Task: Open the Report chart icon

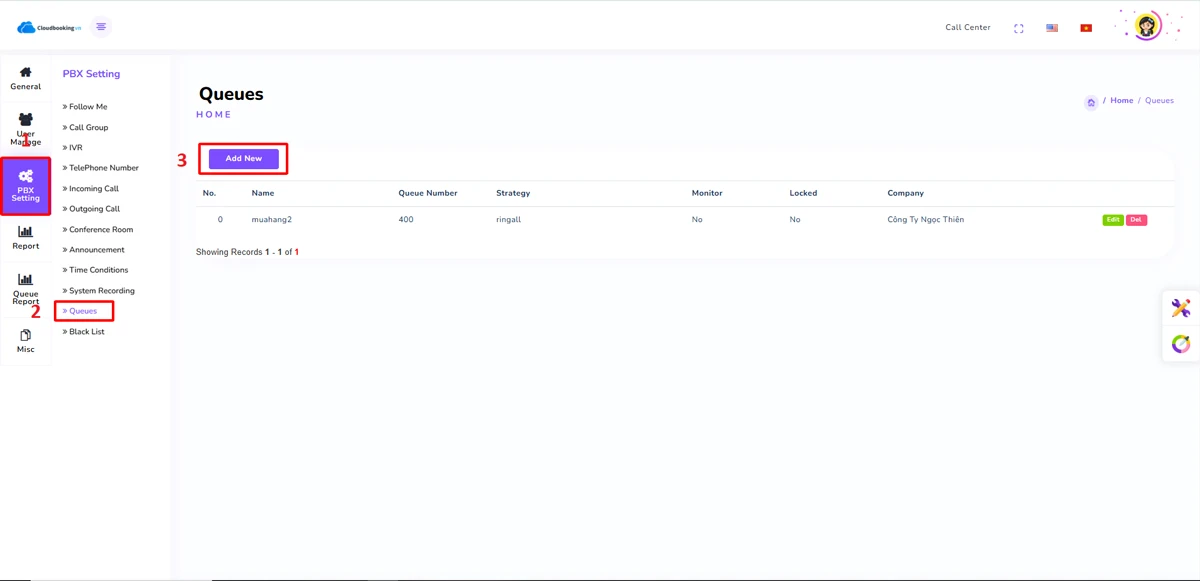Action: (26, 232)
